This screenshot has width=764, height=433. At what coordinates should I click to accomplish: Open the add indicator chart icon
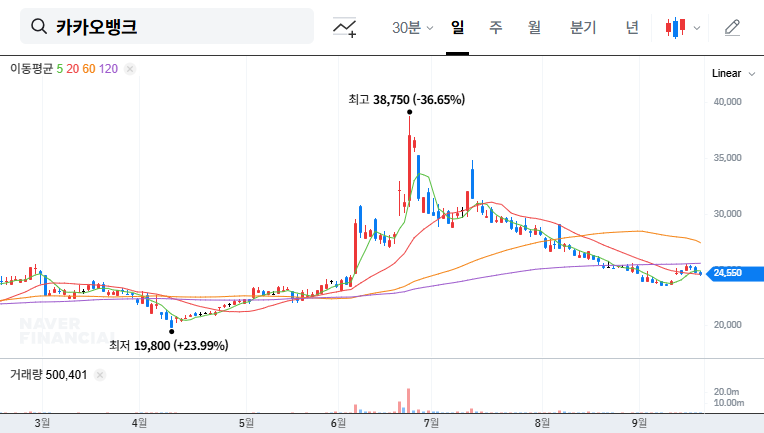tap(344, 27)
